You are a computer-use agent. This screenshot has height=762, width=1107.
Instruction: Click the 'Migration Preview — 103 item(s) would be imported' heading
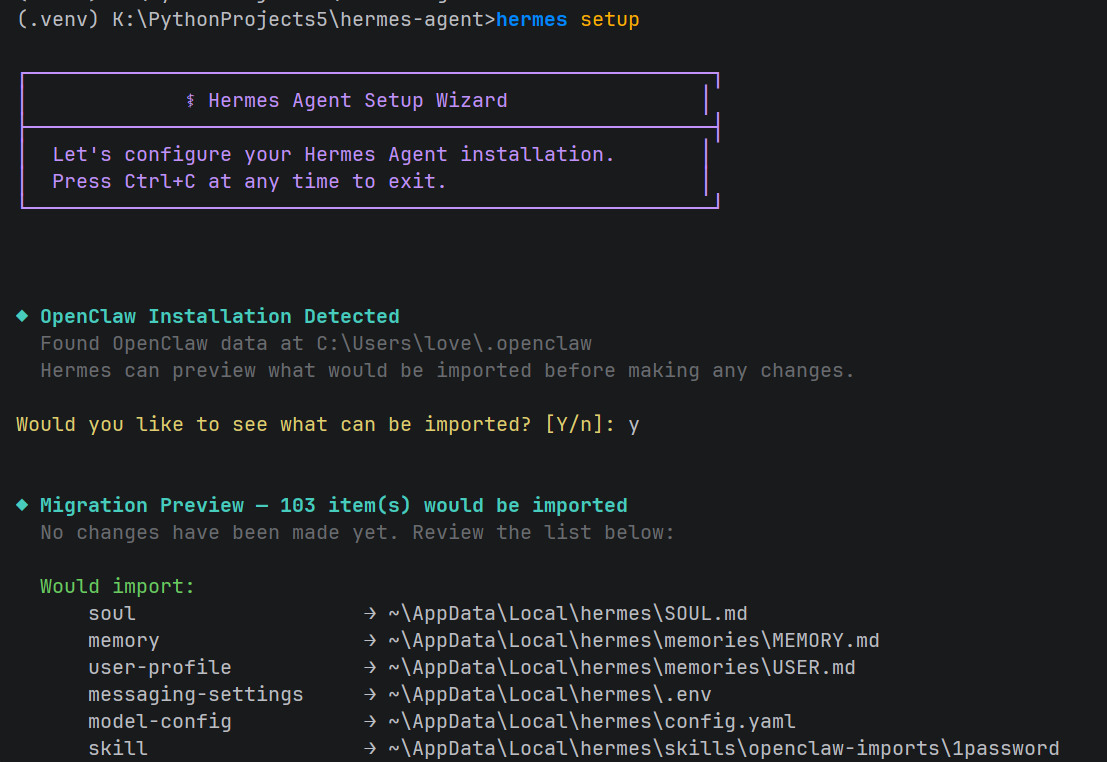333,505
